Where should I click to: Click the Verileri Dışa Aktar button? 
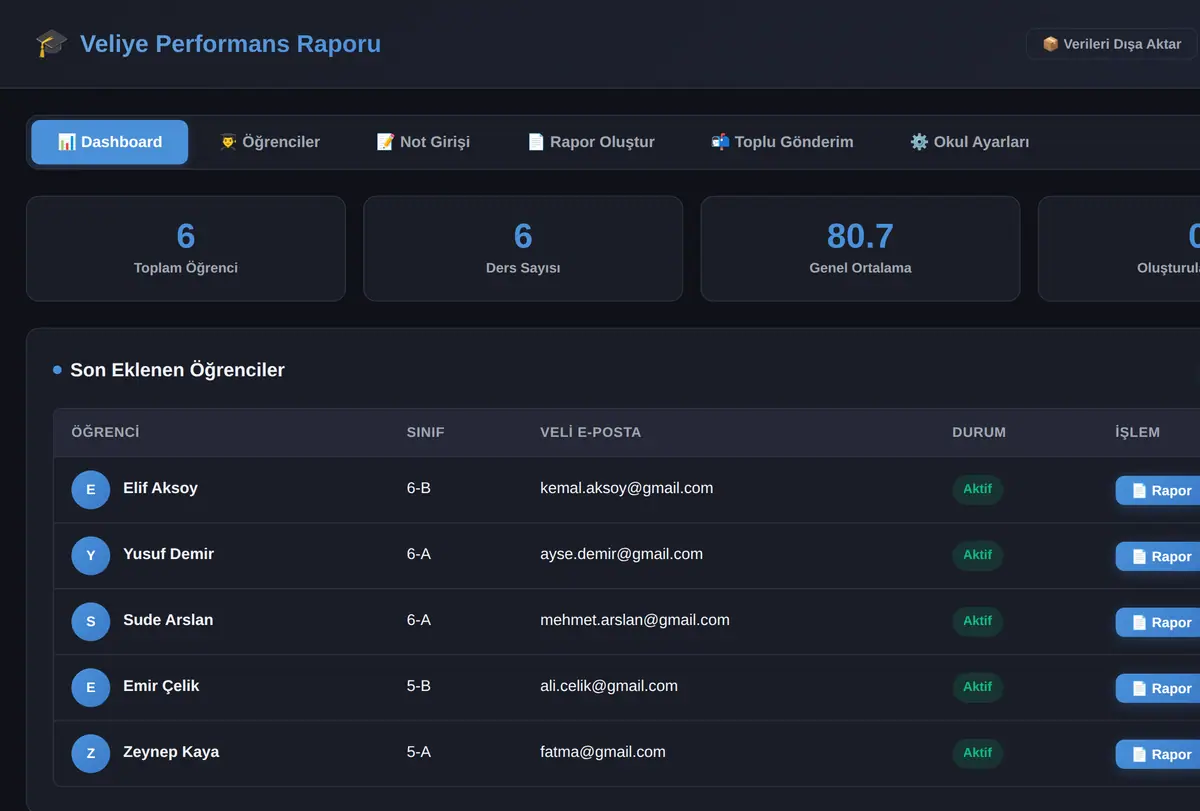[x=1111, y=44]
